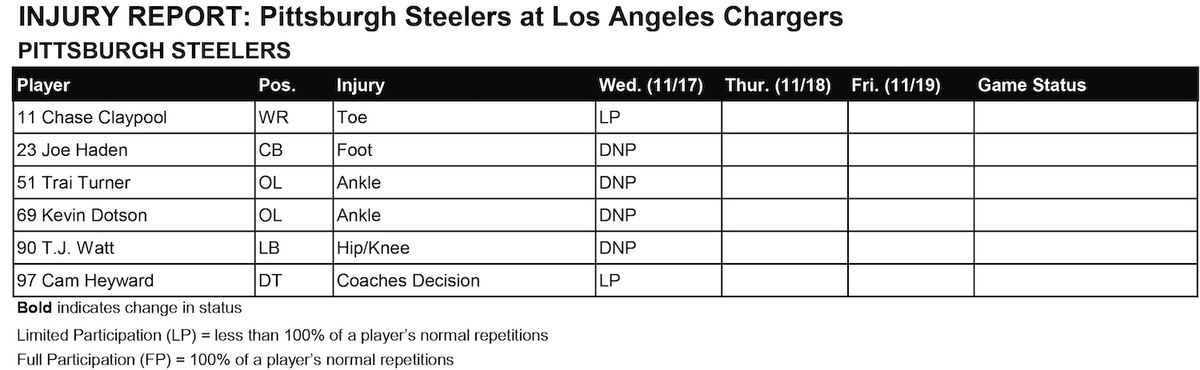Select the Thur. (11/18) column header
This screenshot has width=1200, height=370.
pos(778,85)
